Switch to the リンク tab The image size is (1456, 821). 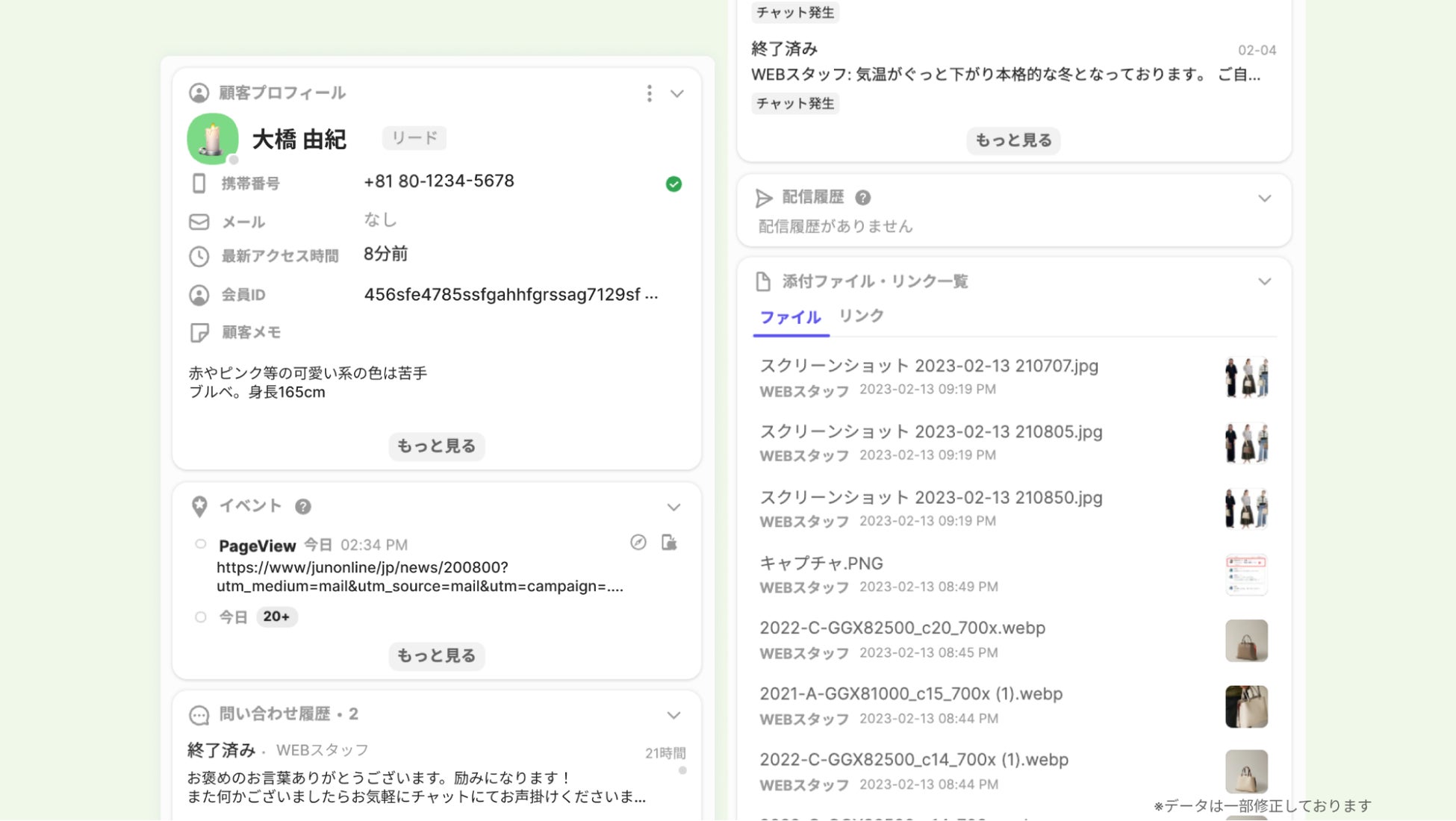click(861, 316)
